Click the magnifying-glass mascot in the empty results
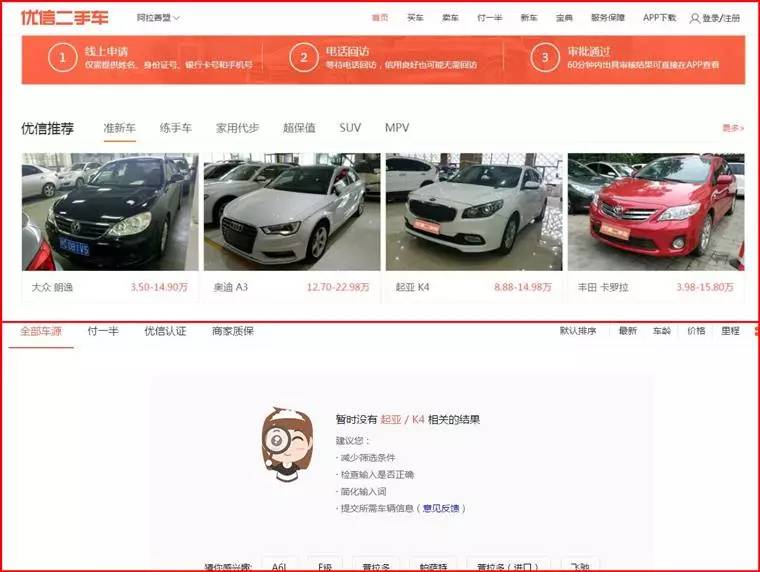Image resolution: width=760 pixels, height=572 pixels. [x=287, y=444]
